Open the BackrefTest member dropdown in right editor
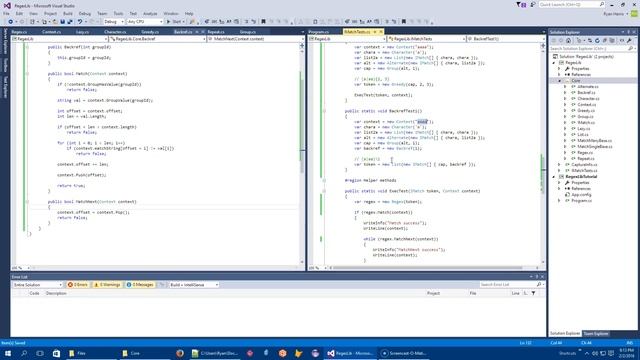 coord(505,39)
